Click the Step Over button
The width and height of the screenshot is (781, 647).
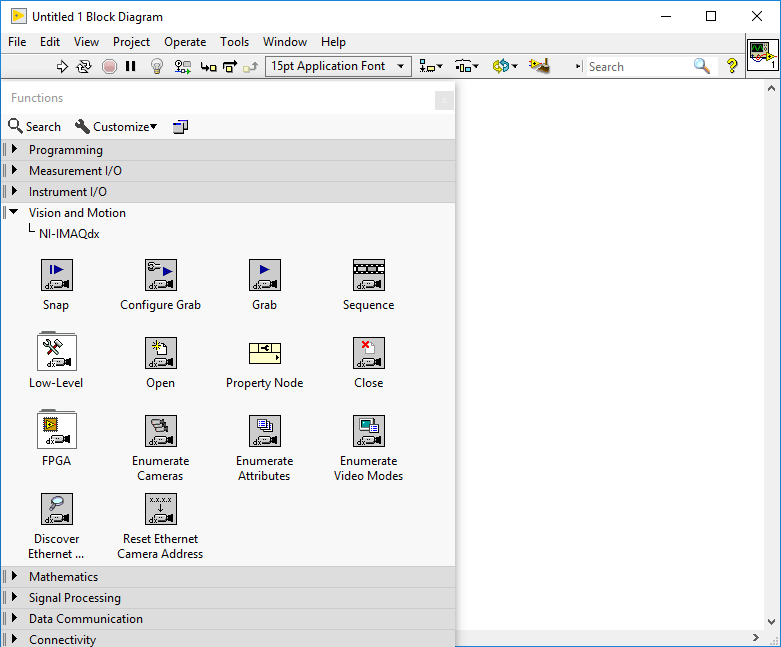click(x=230, y=66)
